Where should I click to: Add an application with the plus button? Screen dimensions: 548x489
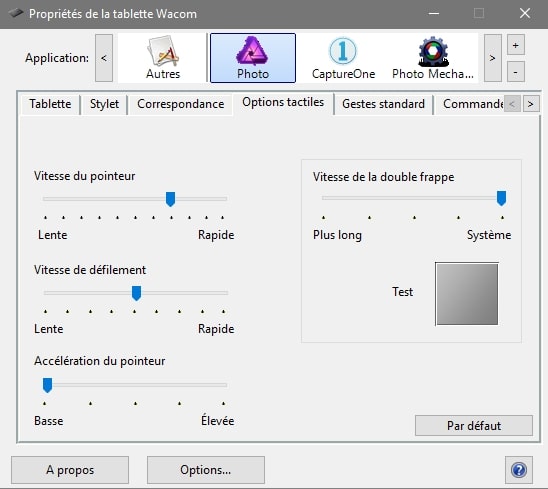[x=515, y=45]
